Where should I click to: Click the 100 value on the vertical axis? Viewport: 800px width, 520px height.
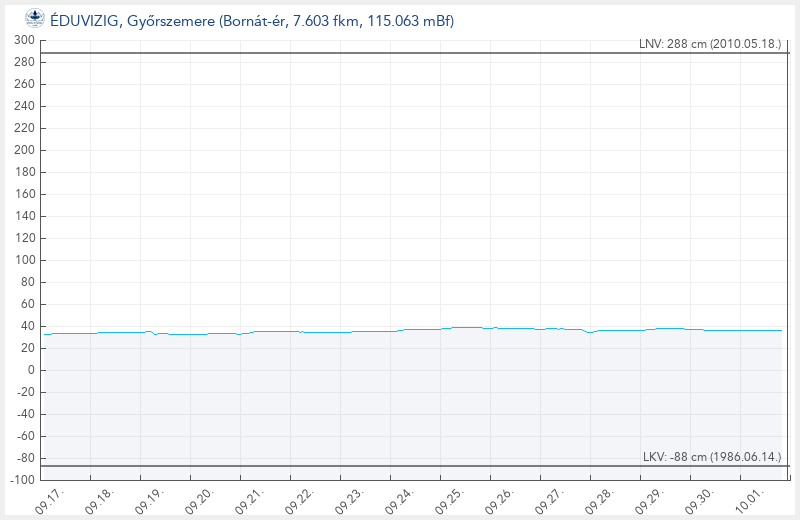pyautogui.click(x=24, y=260)
